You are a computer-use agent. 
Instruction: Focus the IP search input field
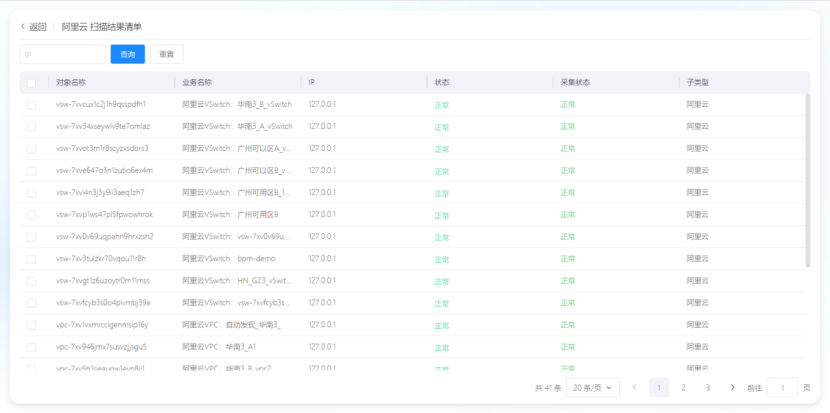coord(62,54)
